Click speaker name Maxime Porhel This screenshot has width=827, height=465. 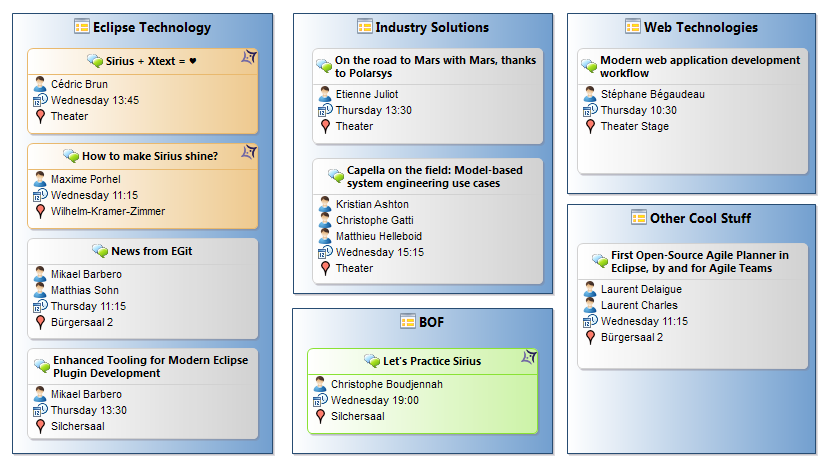85,179
